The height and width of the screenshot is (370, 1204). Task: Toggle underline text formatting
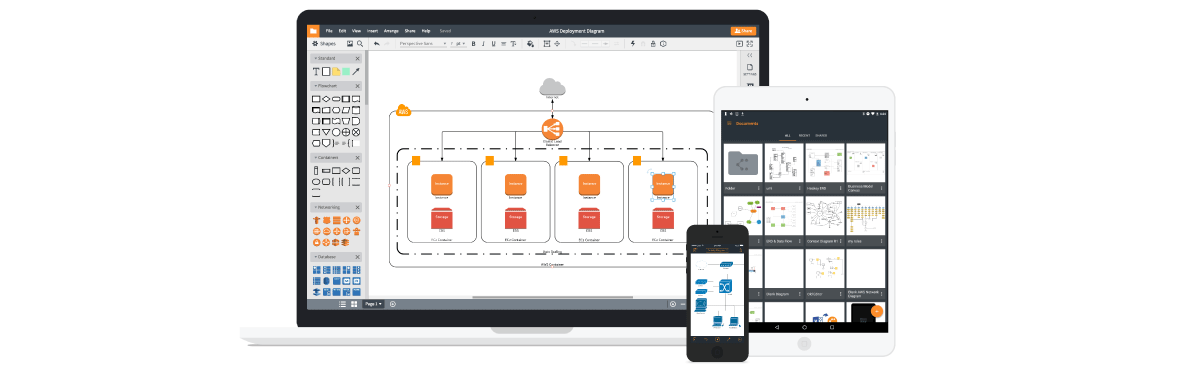(493, 44)
